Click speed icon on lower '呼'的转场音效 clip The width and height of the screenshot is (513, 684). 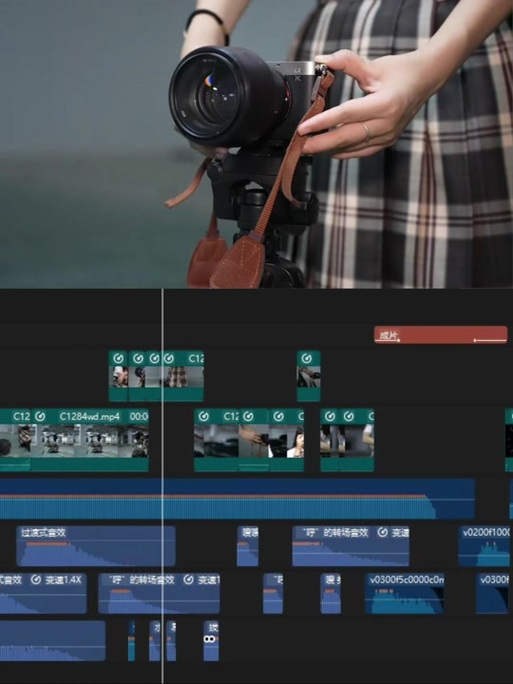pyautogui.click(x=188, y=580)
